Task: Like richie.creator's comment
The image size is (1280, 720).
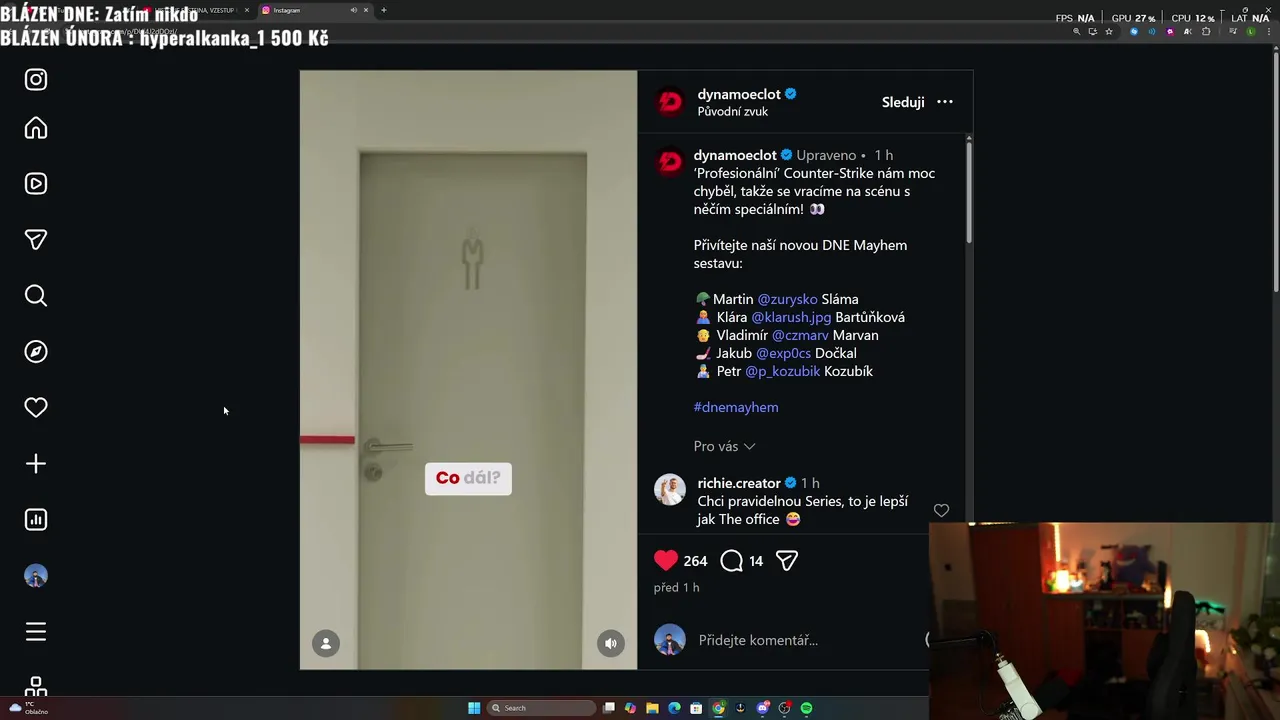Action: pos(941,511)
